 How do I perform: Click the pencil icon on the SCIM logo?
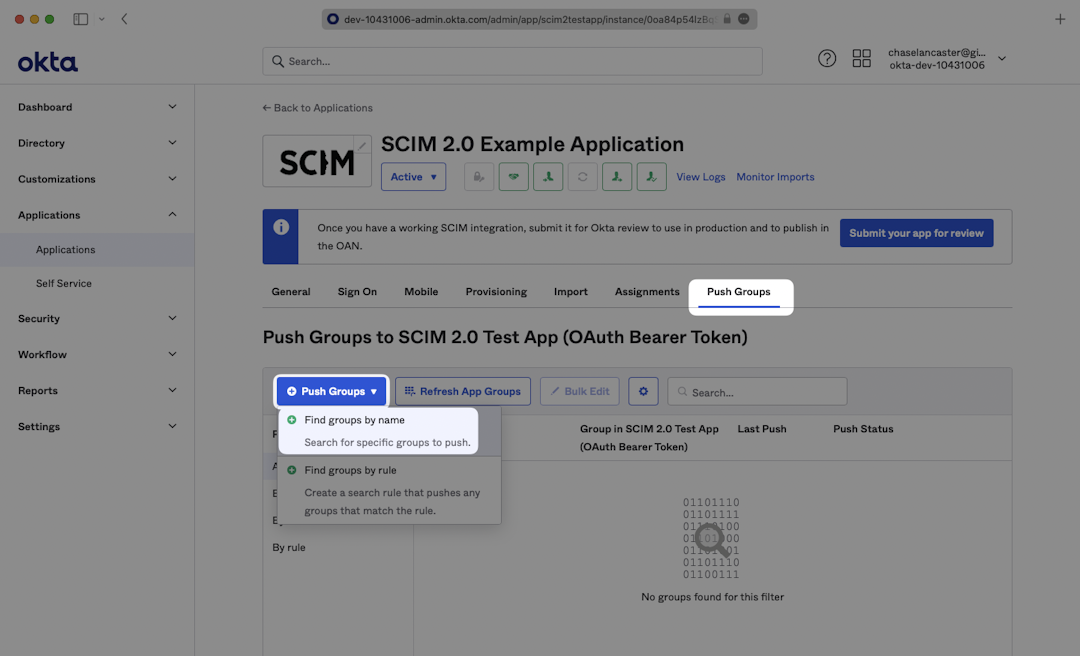click(x=362, y=146)
